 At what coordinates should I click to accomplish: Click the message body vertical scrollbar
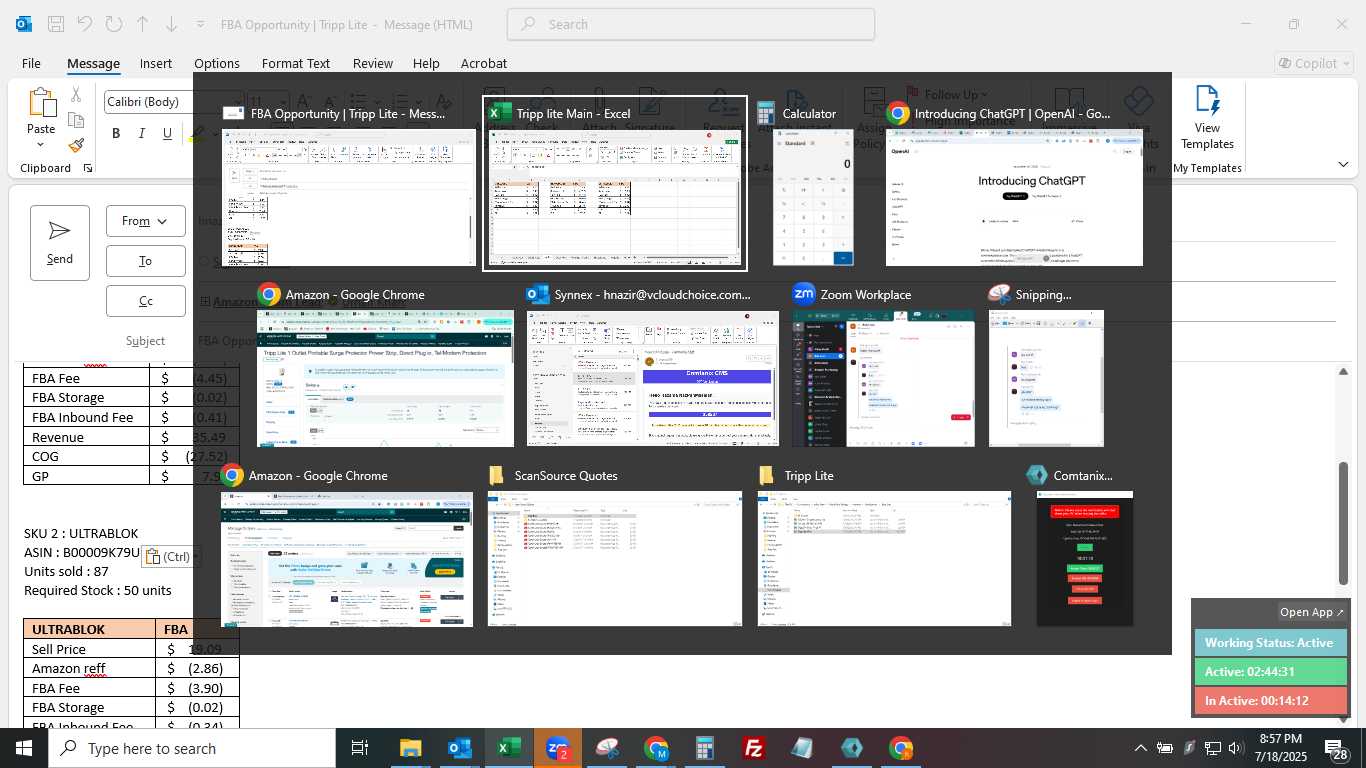point(1343,523)
